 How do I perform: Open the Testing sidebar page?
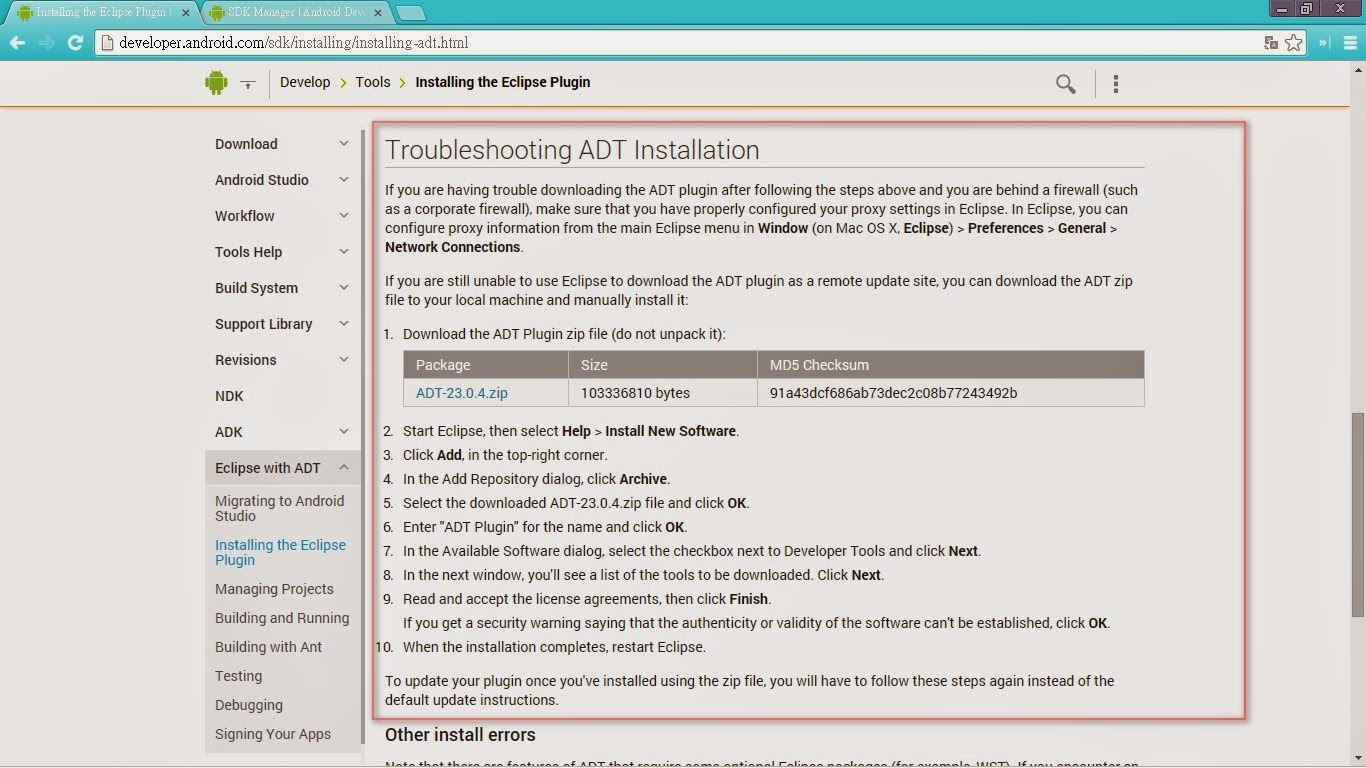(x=239, y=676)
